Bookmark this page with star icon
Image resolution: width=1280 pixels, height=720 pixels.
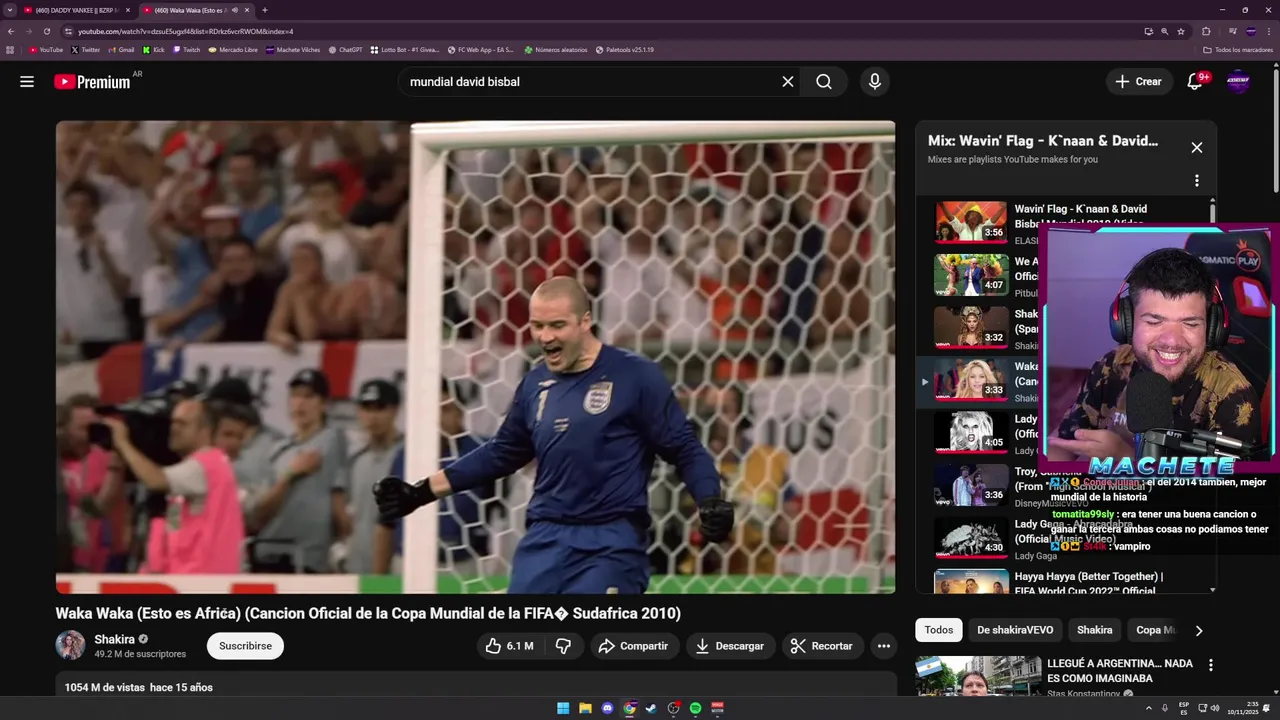coord(1180,31)
